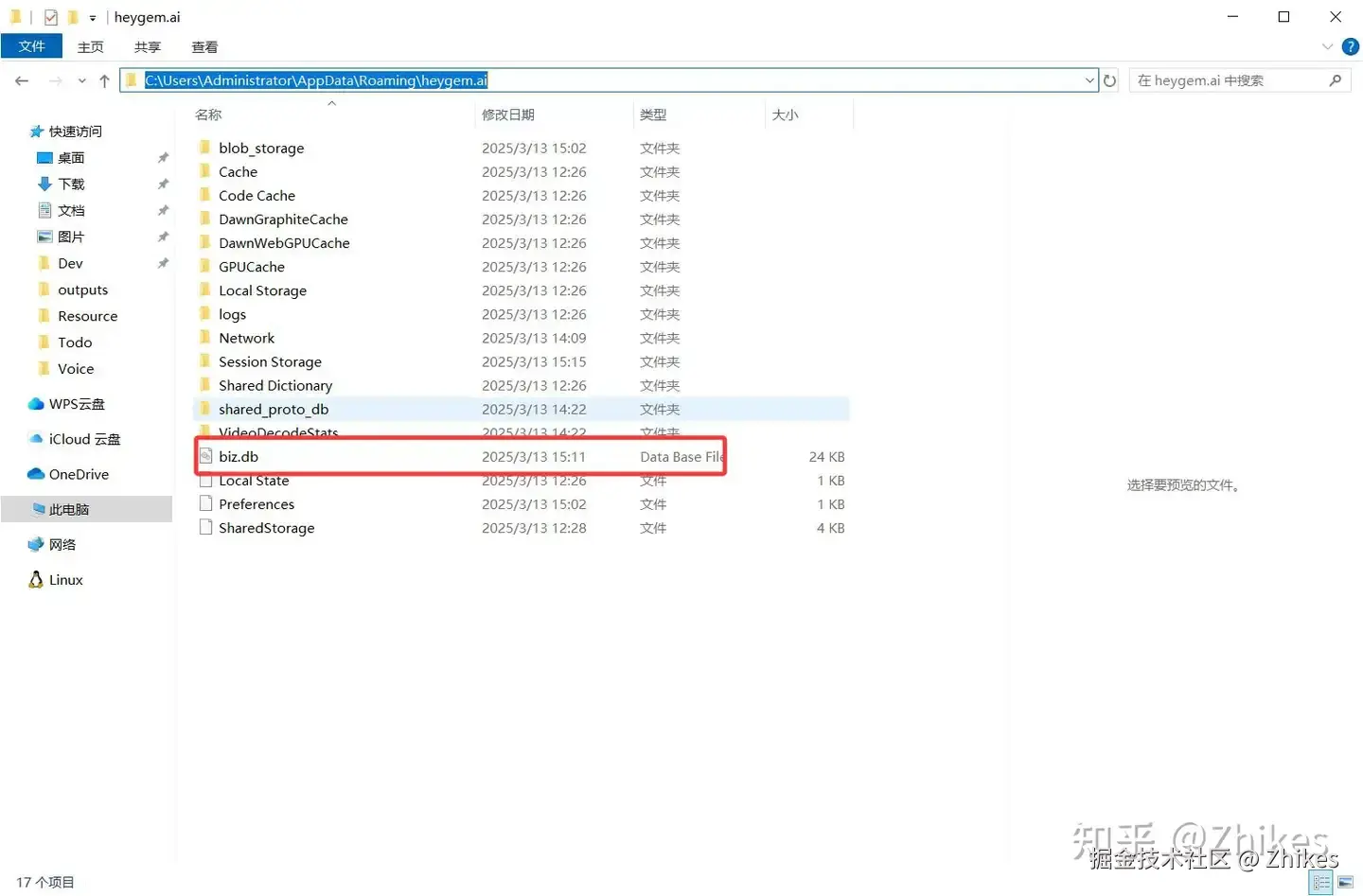Click the pin icon beside Dev
The width and height of the screenshot is (1363, 896).
click(x=163, y=263)
